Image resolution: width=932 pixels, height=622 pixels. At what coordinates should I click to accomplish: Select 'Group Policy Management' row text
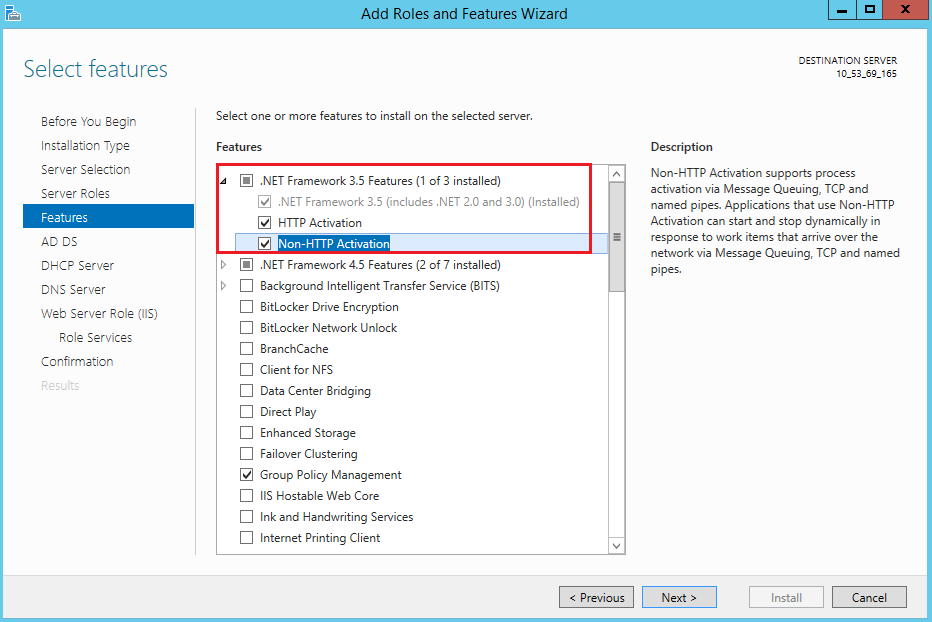[330, 475]
